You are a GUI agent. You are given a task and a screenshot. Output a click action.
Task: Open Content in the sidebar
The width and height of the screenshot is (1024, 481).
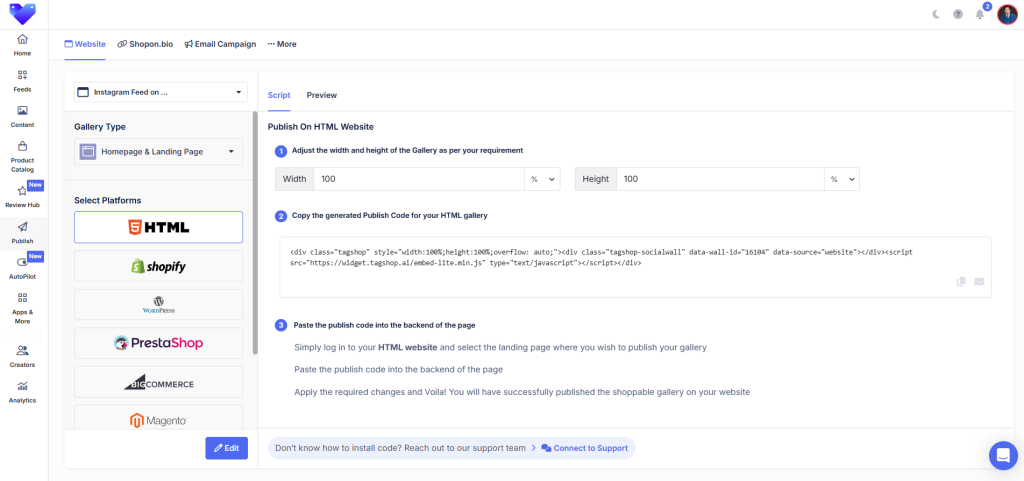(22, 116)
